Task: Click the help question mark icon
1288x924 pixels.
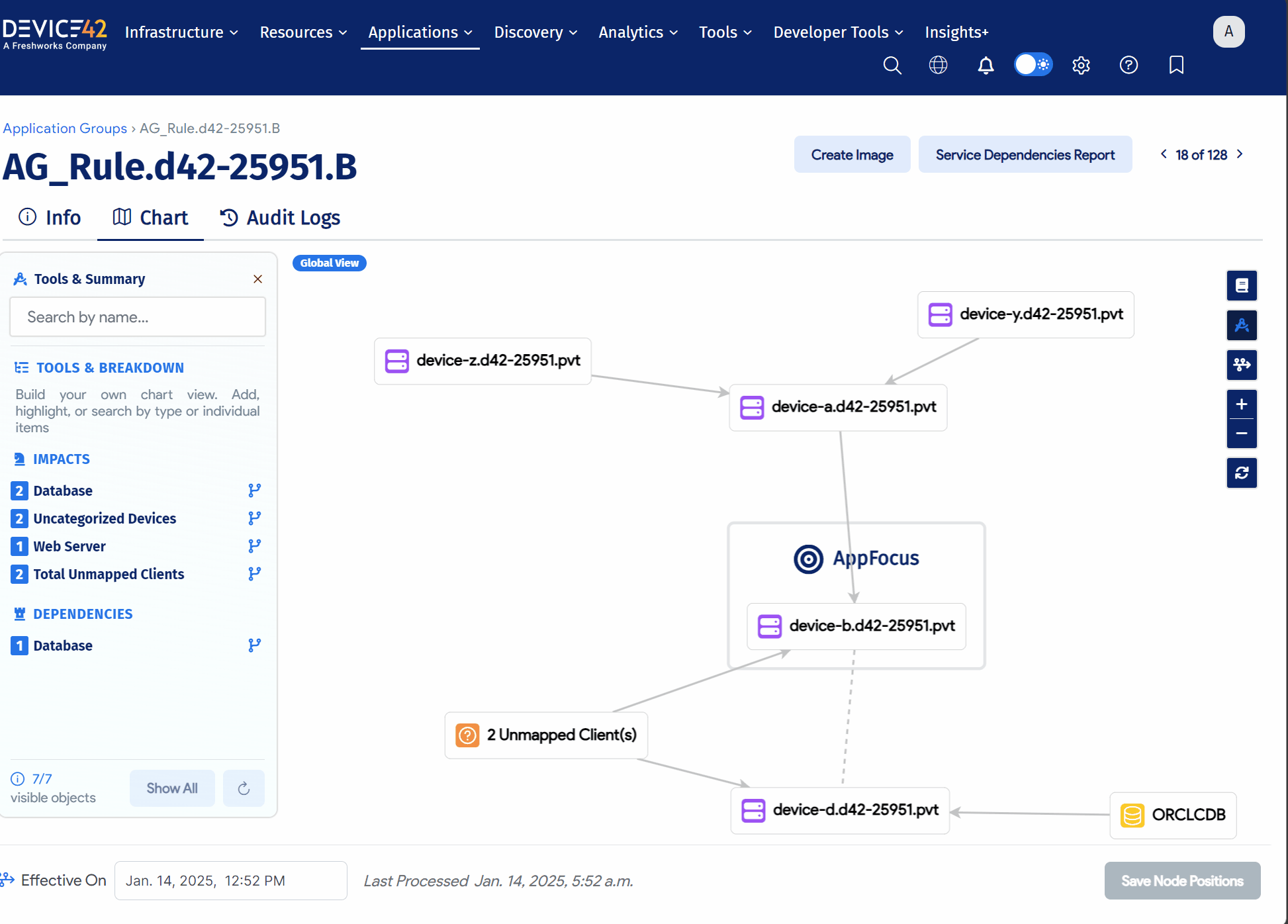Action: 1128,65
